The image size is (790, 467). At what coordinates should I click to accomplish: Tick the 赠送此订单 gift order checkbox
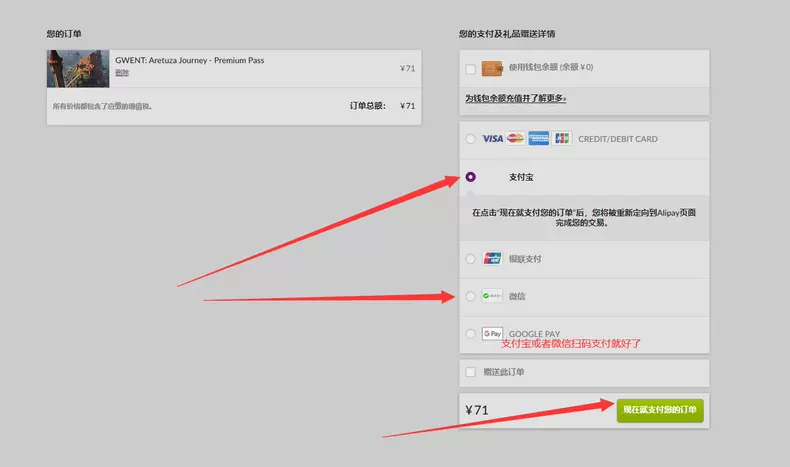tap(471, 372)
